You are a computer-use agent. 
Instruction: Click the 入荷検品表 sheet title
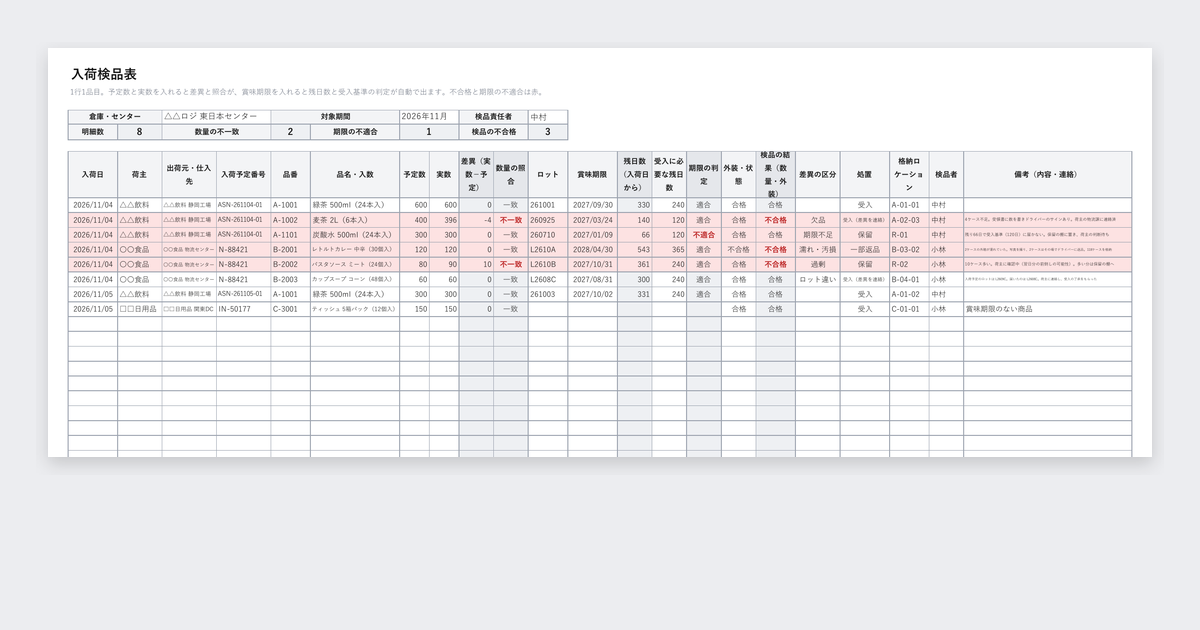coord(104,74)
